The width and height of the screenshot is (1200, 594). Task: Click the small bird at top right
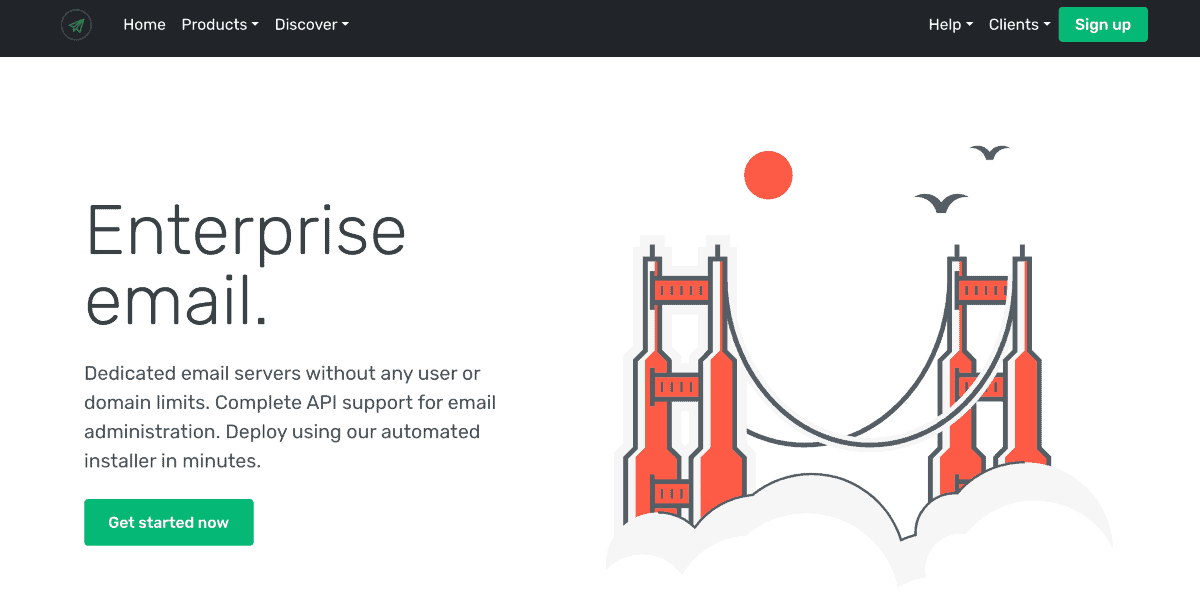point(989,152)
